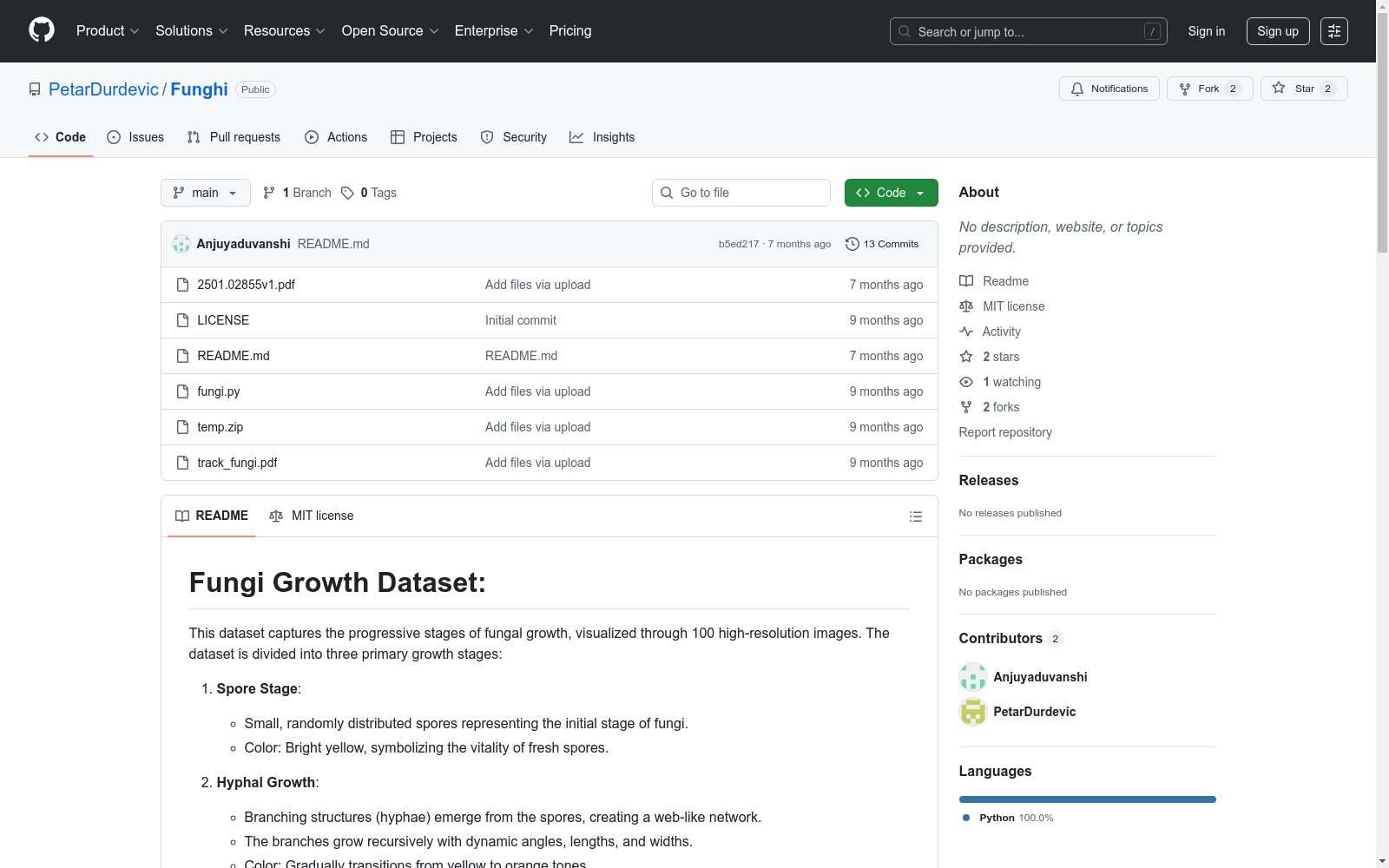Click the Anjuyaduvanshi avatar in commit row
1389x868 pixels.
pyautogui.click(x=181, y=244)
